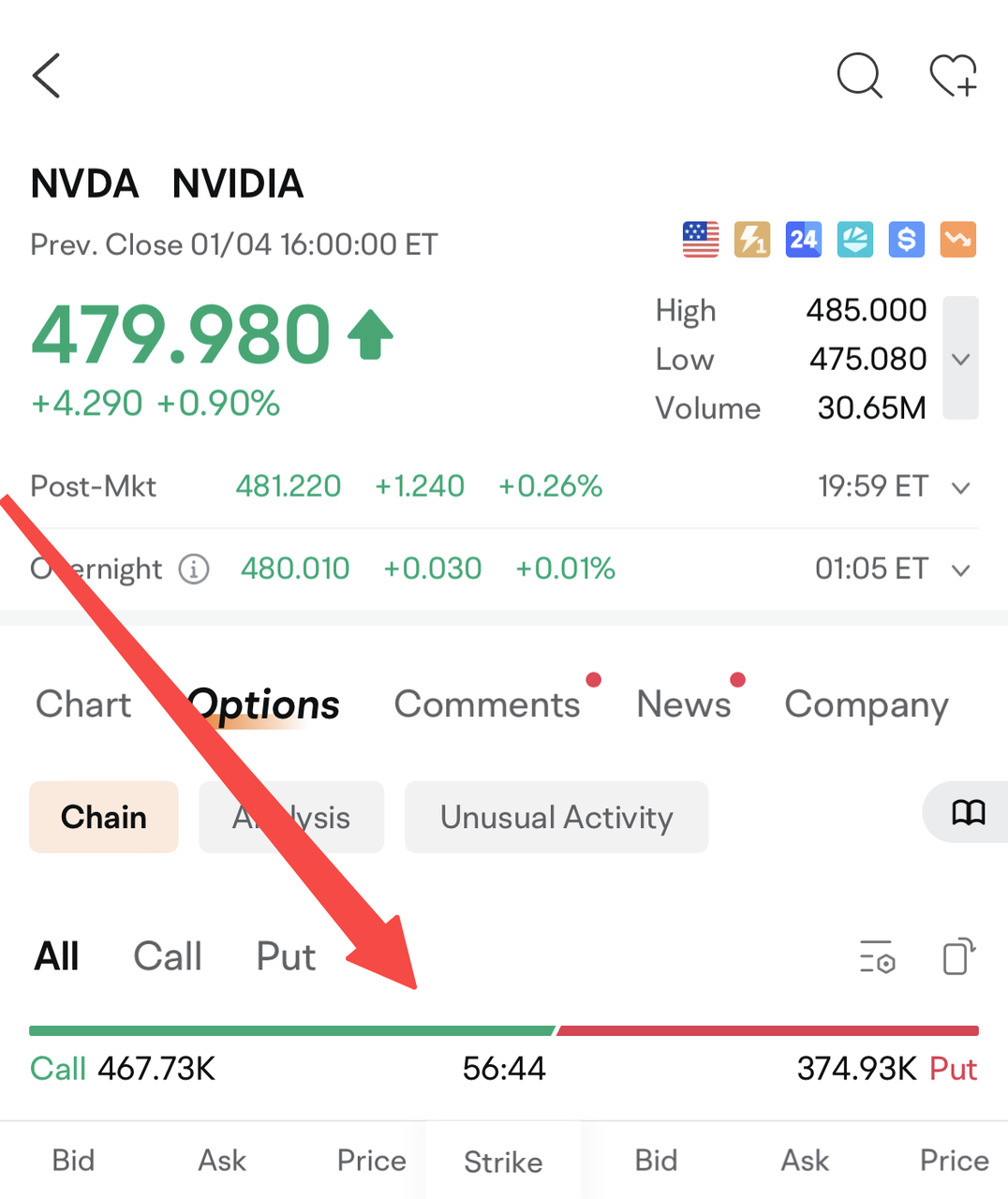This screenshot has height=1199, width=1008.
Task: Open the search magnifier icon
Action: click(859, 76)
